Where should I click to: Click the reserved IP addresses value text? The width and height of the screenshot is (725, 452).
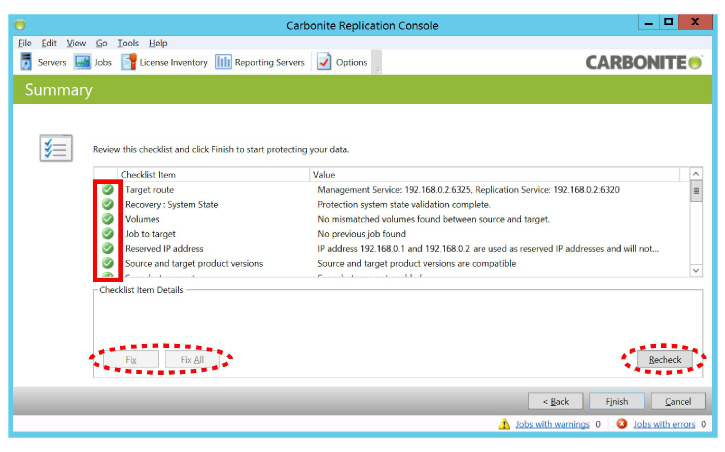pos(488,249)
